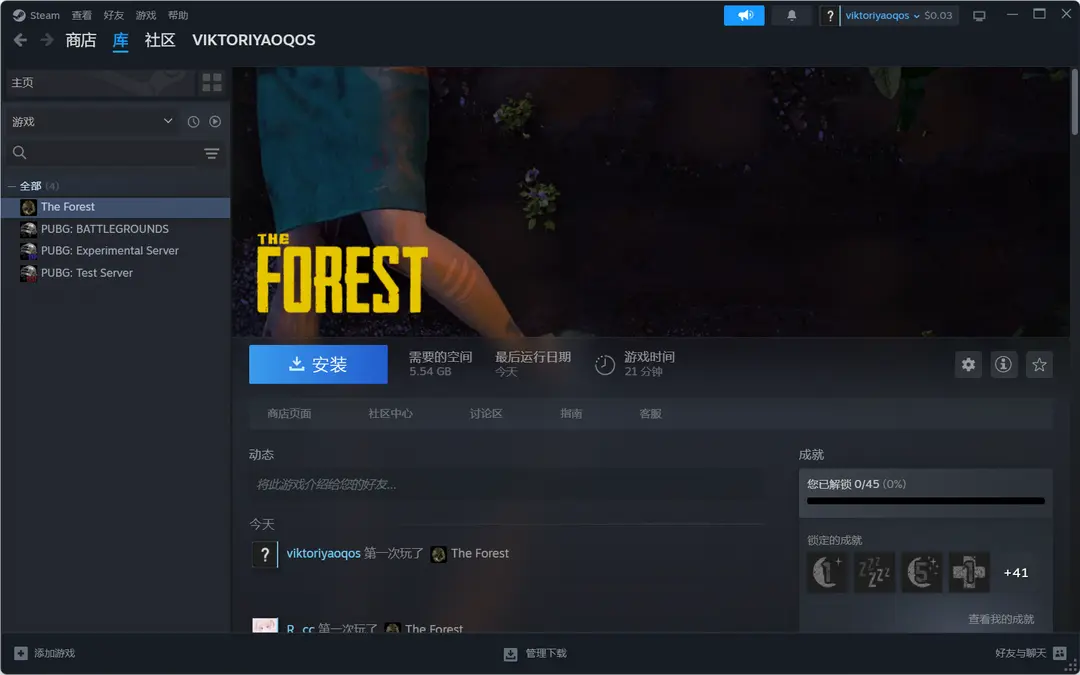Select PUBG: Test Server in list

tap(116, 273)
